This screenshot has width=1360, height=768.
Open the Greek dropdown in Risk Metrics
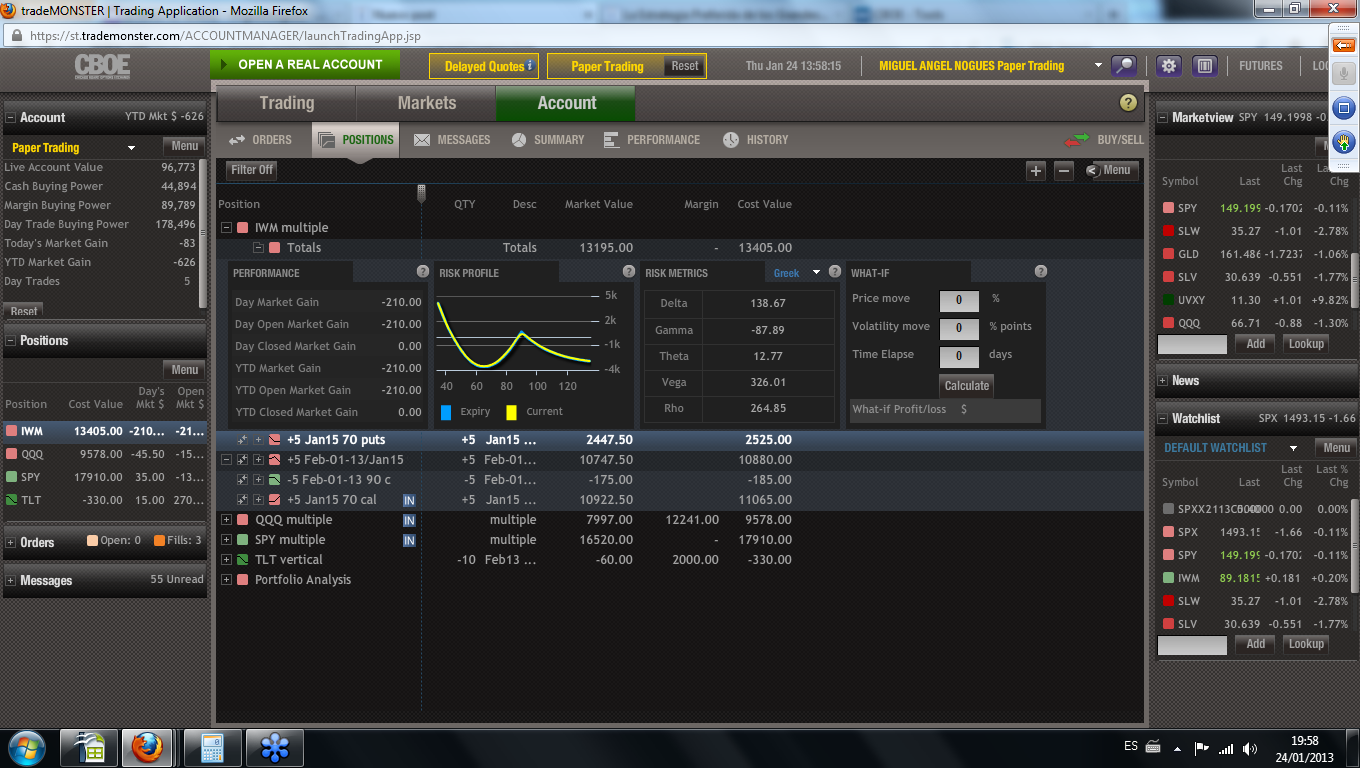(x=816, y=272)
